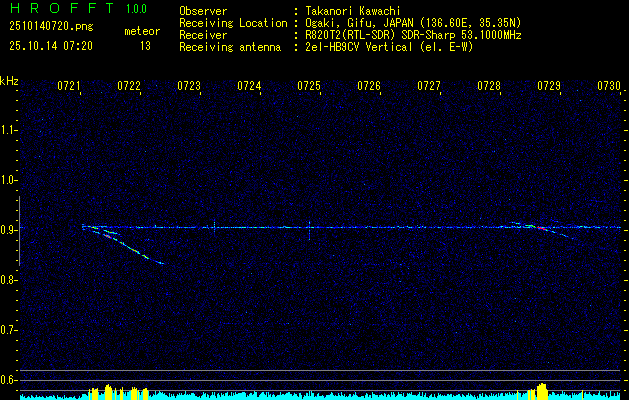Viewport: 629px width, 400px height.
Task: Click the timestamp 25.10.14 07:20
Action: pyautogui.click(x=51, y=46)
